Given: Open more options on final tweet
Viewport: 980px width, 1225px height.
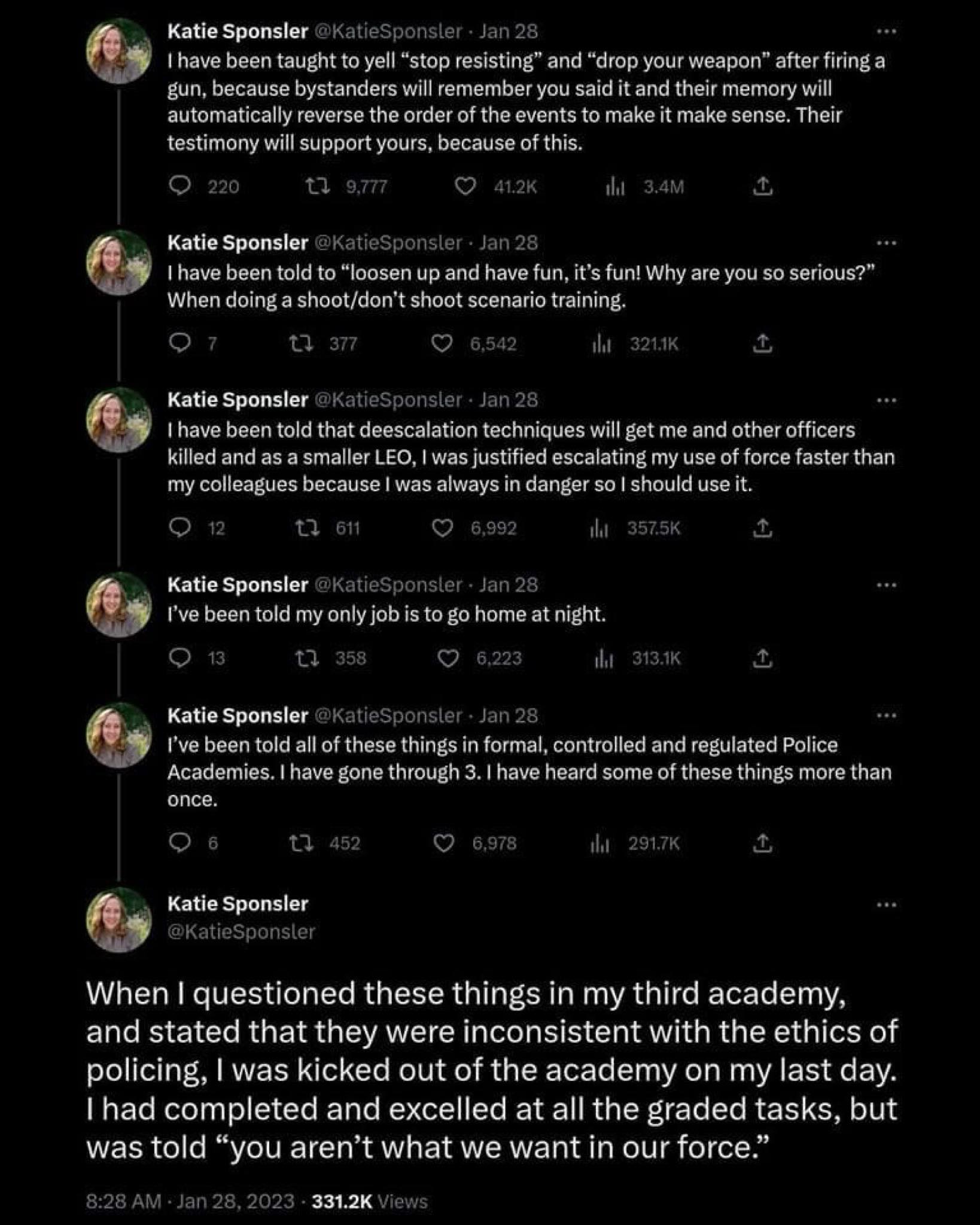Looking at the screenshot, I should pos(886,904).
